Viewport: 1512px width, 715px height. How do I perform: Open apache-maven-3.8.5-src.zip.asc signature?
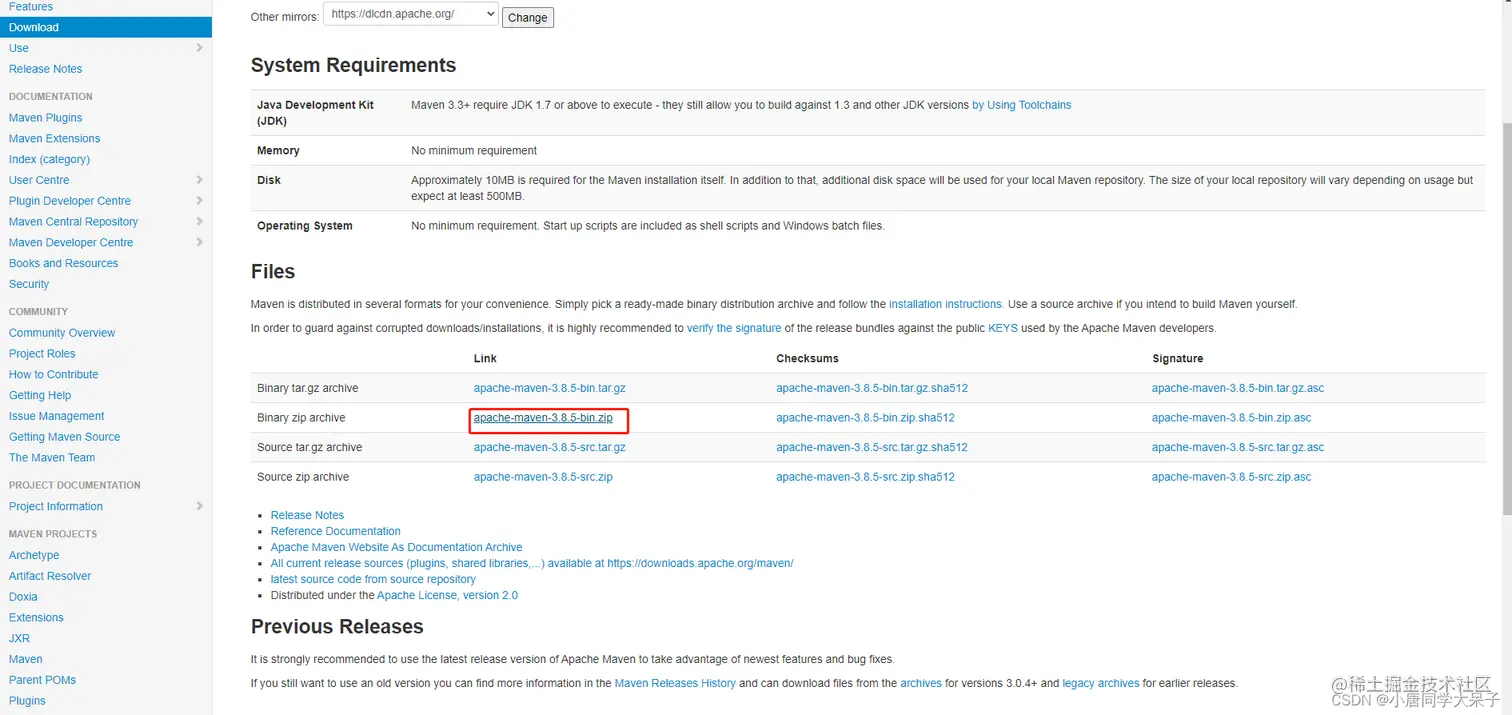tap(1231, 477)
